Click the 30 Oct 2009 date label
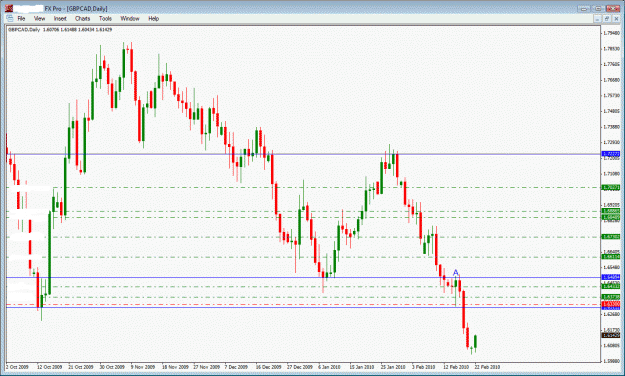This screenshot has width=625, height=376. 112,367
